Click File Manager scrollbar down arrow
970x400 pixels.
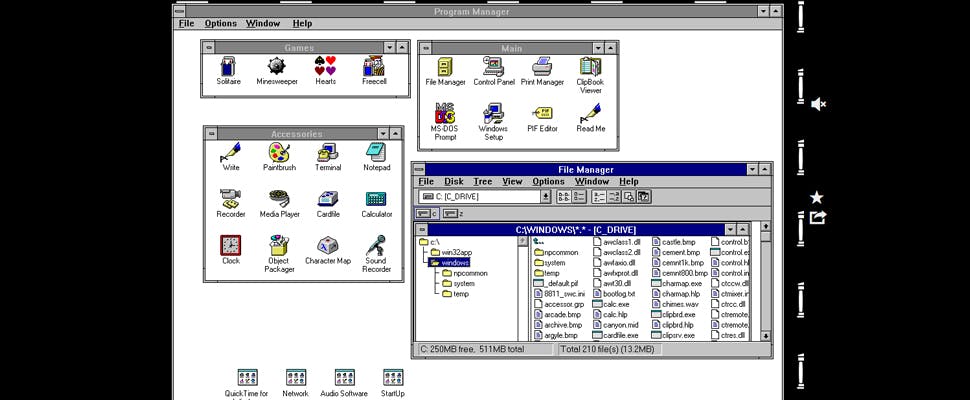766,336
